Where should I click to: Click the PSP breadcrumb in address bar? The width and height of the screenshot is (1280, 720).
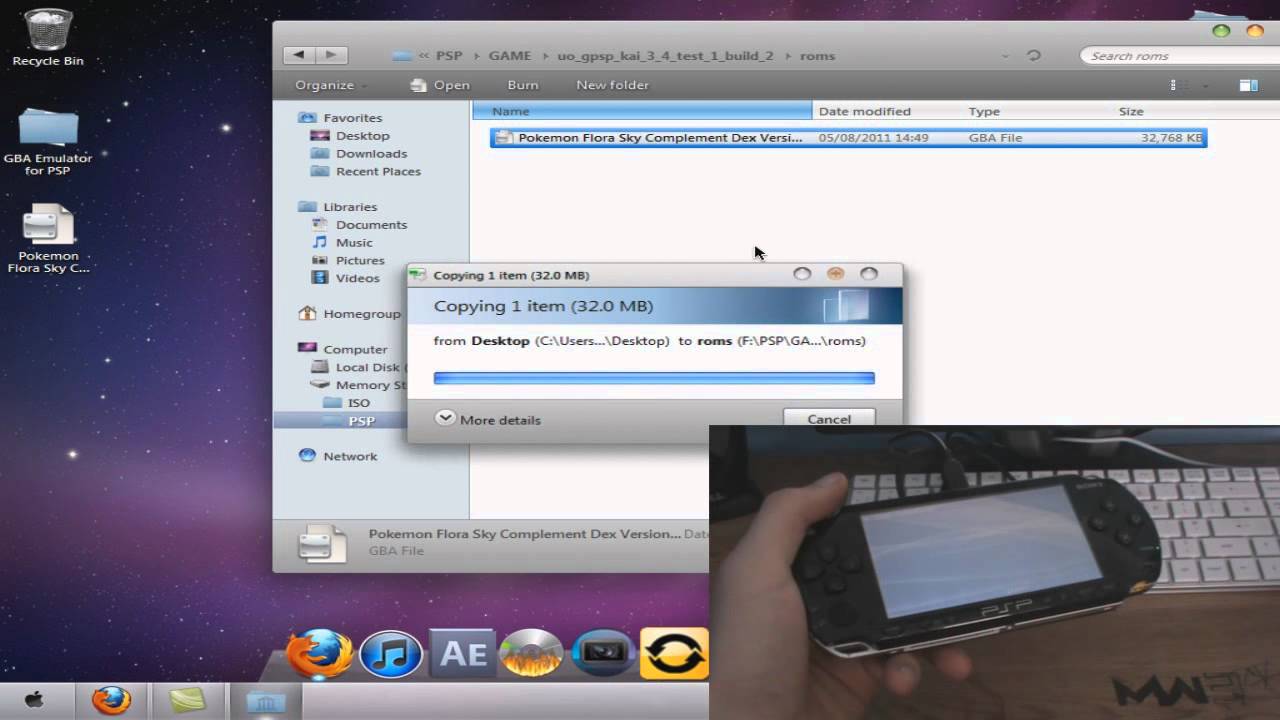449,56
